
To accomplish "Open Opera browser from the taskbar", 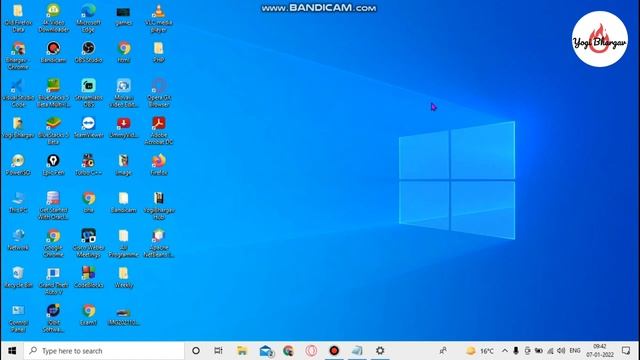I will (x=311, y=351).
